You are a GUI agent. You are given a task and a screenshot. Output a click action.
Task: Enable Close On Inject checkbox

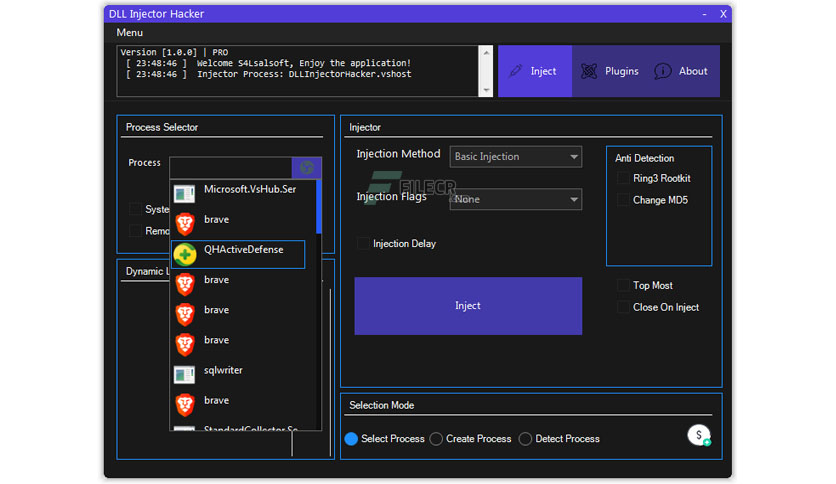[x=623, y=307]
